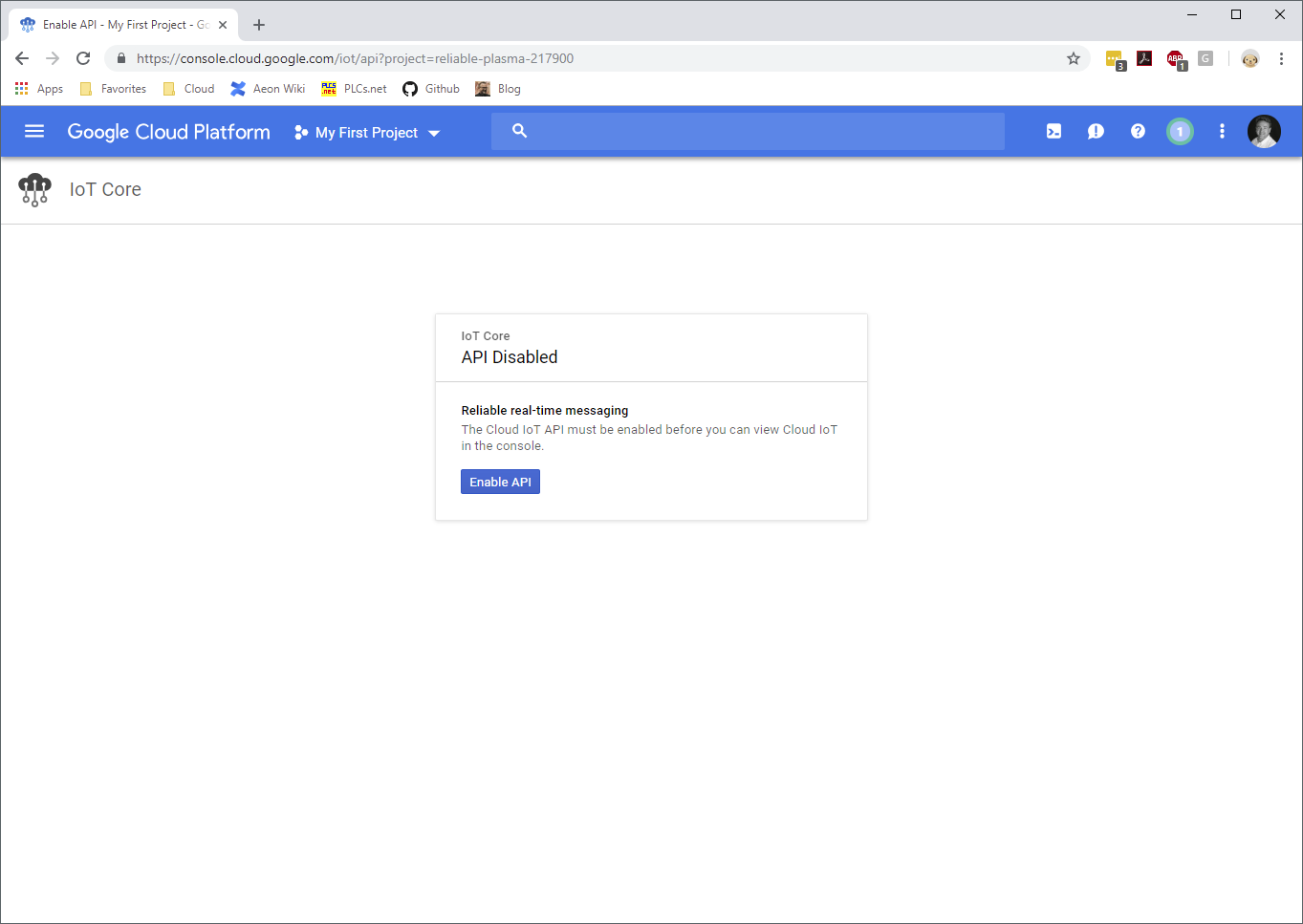Open the console settings three-dot menu

coord(1222,132)
